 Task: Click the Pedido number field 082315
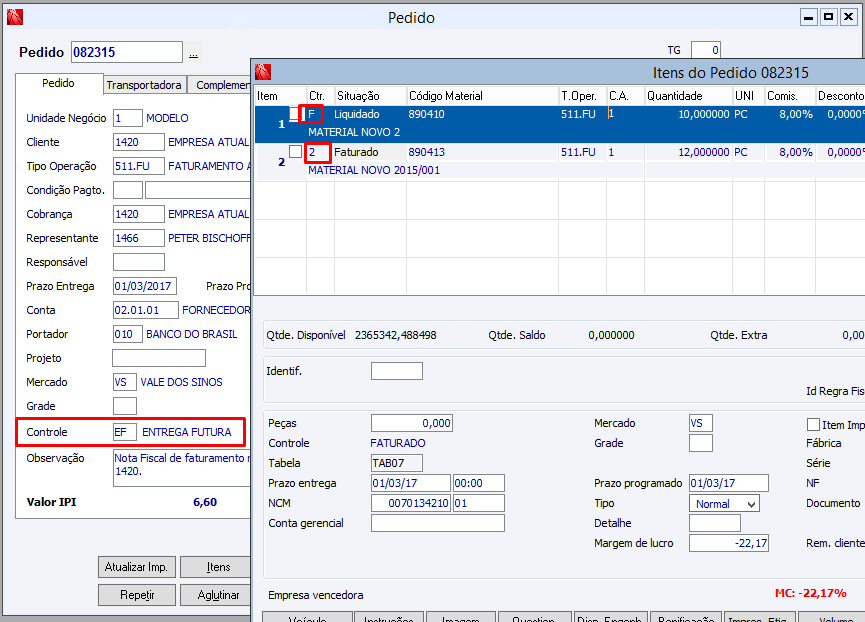pyautogui.click(x=127, y=52)
